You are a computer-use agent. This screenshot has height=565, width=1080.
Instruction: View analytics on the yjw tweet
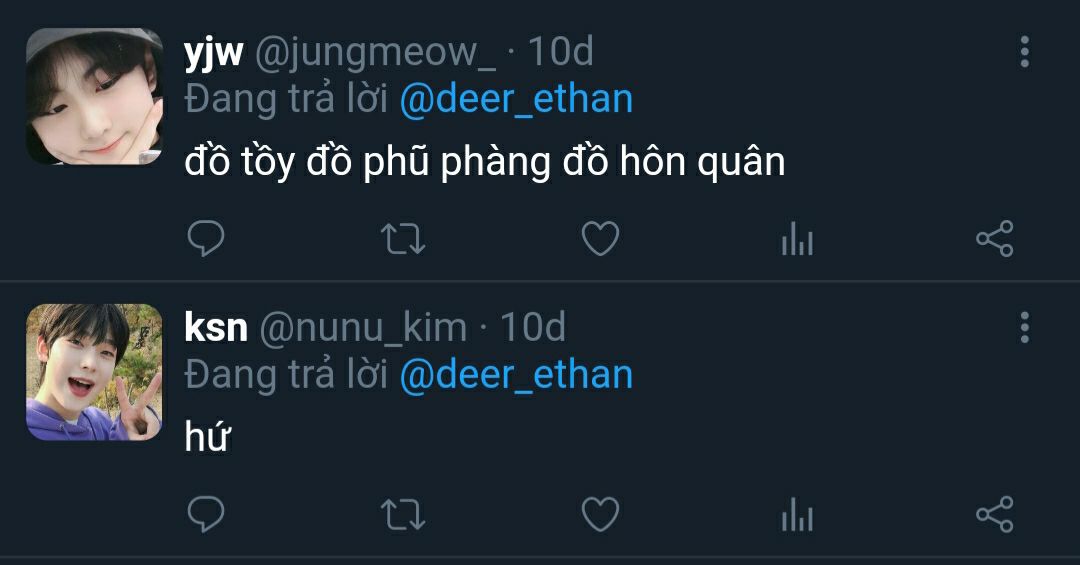point(798,239)
